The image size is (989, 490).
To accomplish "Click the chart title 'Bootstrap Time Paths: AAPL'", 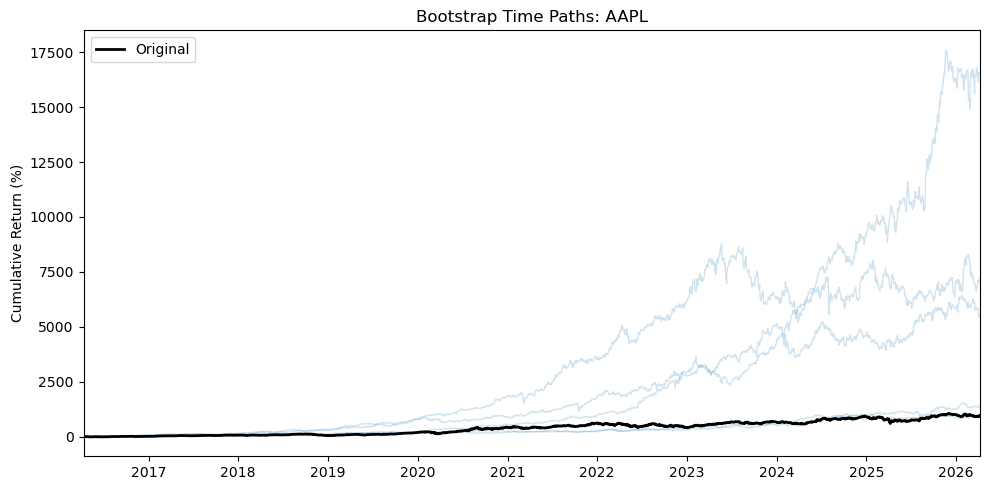I will (532, 17).
